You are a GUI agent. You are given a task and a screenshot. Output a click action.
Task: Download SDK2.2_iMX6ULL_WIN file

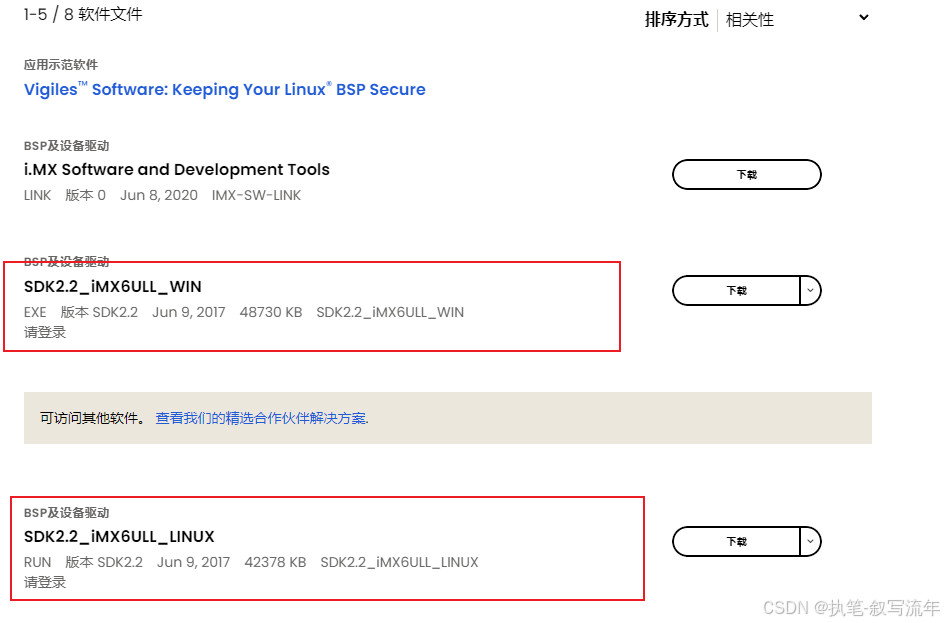(x=736, y=291)
